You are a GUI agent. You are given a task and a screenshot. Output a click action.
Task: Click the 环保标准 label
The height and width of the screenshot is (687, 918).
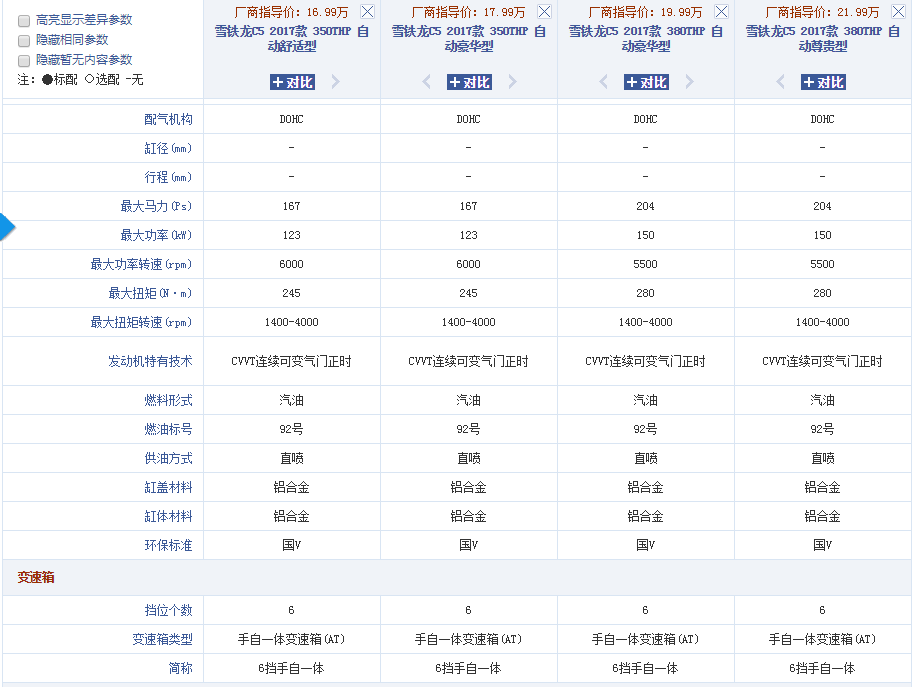pyautogui.click(x=168, y=545)
